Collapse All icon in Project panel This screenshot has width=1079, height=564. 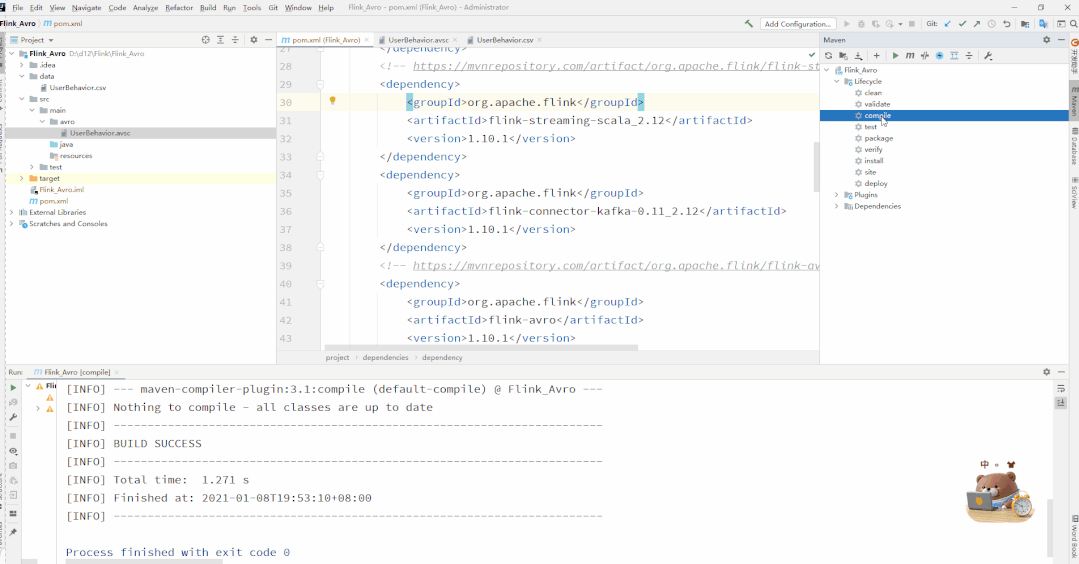tap(235, 40)
